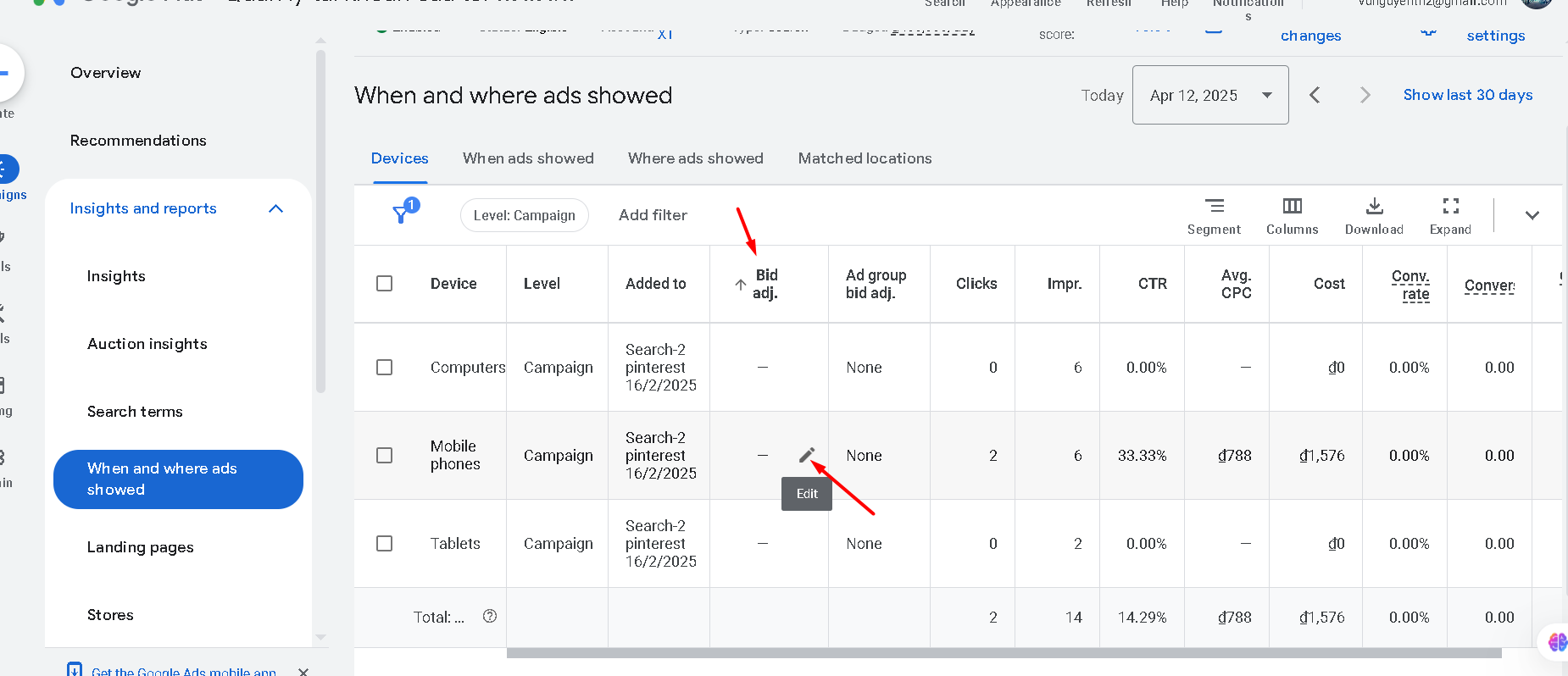Screen dimensions: 1568x676
Task: Click the ₫1,576 cost in Mobile phones row
Action: click(1321, 456)
